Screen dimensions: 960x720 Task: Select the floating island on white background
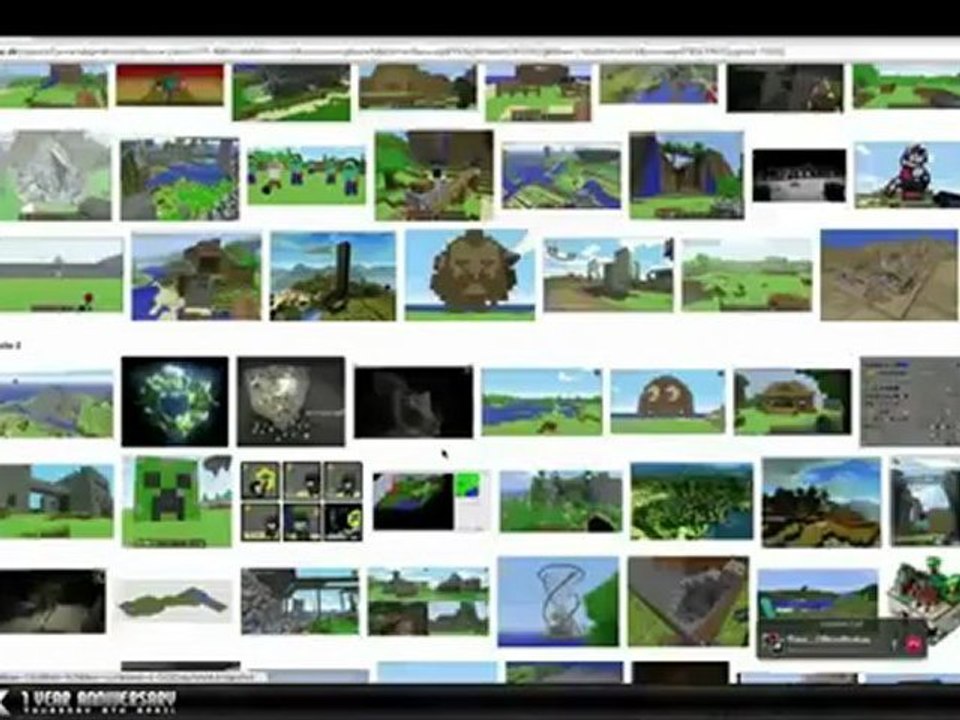coord(175,601)
